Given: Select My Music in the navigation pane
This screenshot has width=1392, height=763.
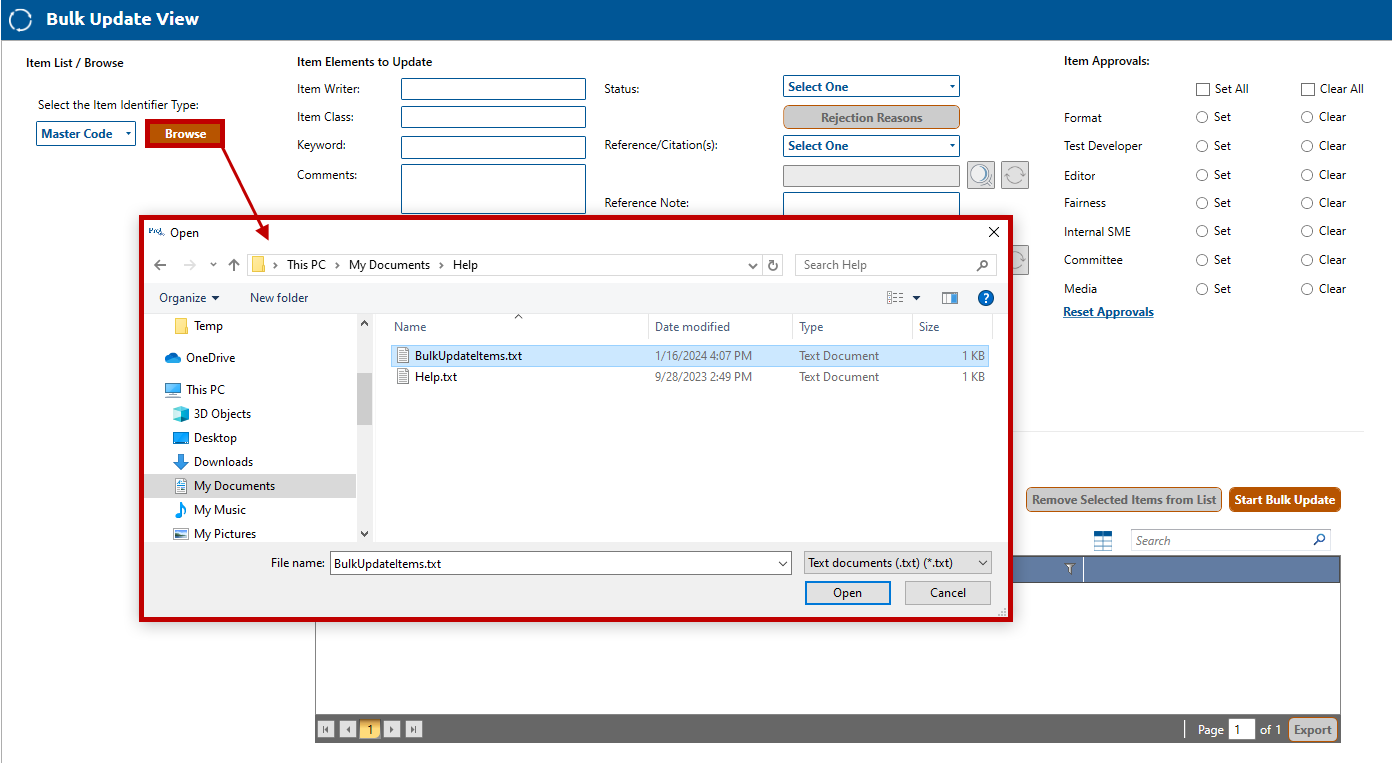Looking at the screenshot, I should point(210,510).
